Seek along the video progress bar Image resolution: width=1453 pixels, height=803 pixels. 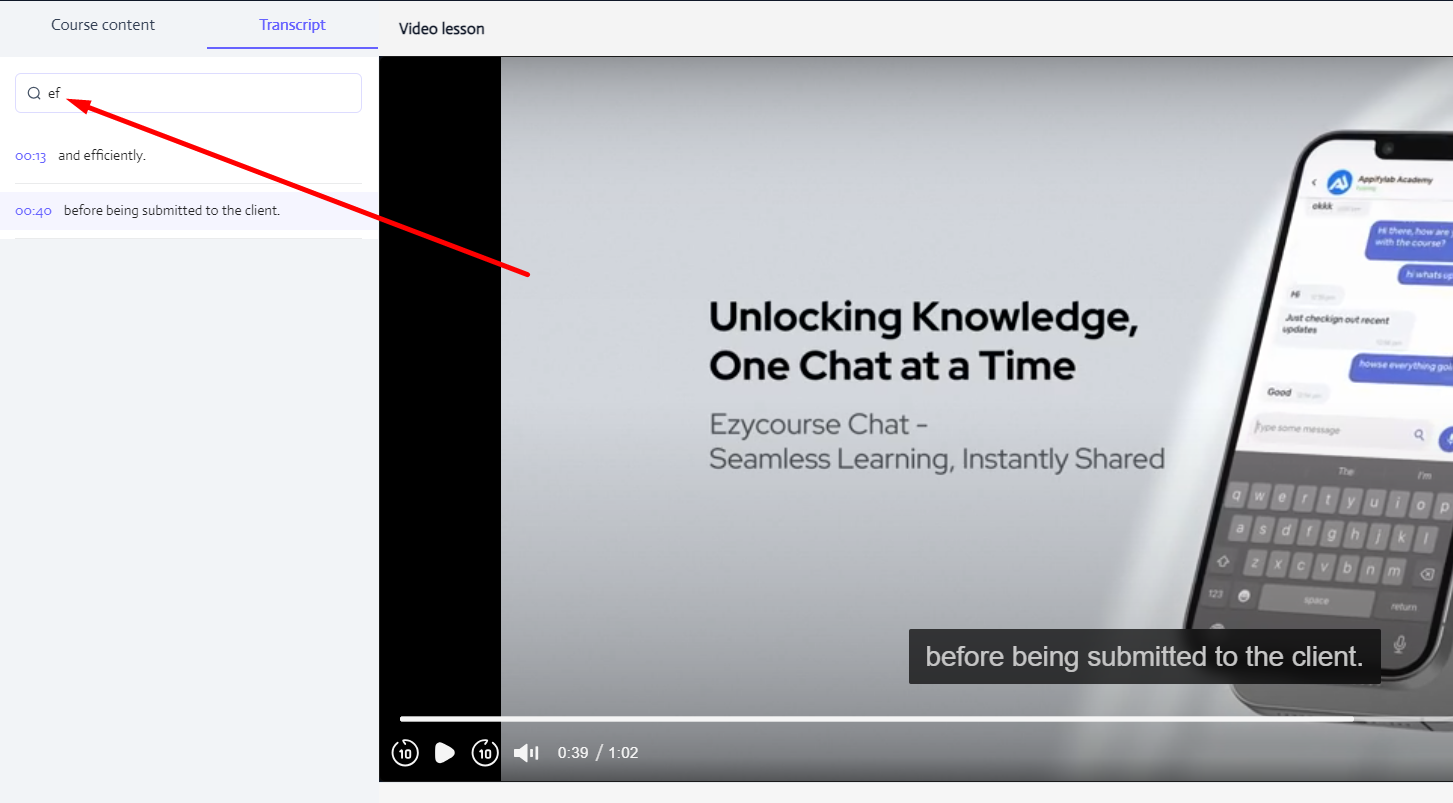(926, 719)
